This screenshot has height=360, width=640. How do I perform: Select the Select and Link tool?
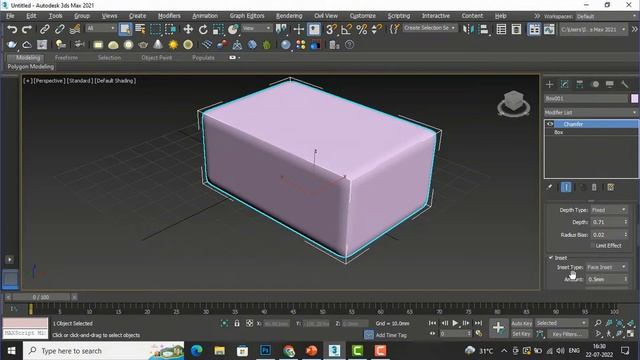44,29
